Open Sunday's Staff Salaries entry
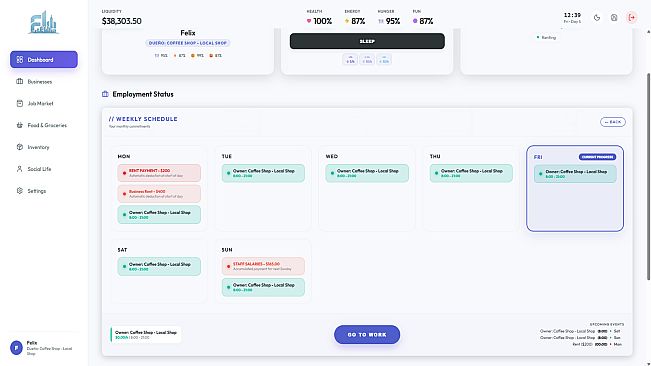This screenshot has width=651, height=366. click(263, 266)
